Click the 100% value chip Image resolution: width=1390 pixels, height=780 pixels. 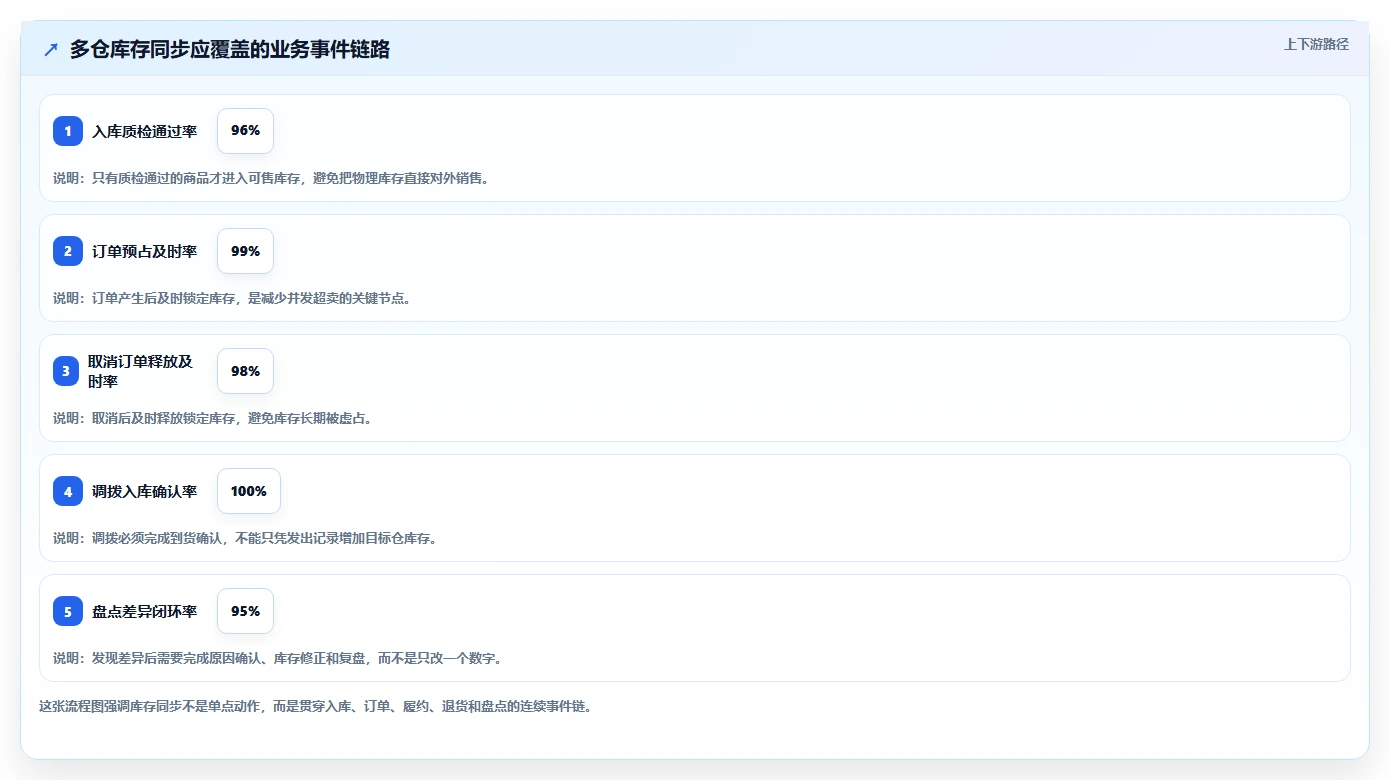click(x=249, y=491)
